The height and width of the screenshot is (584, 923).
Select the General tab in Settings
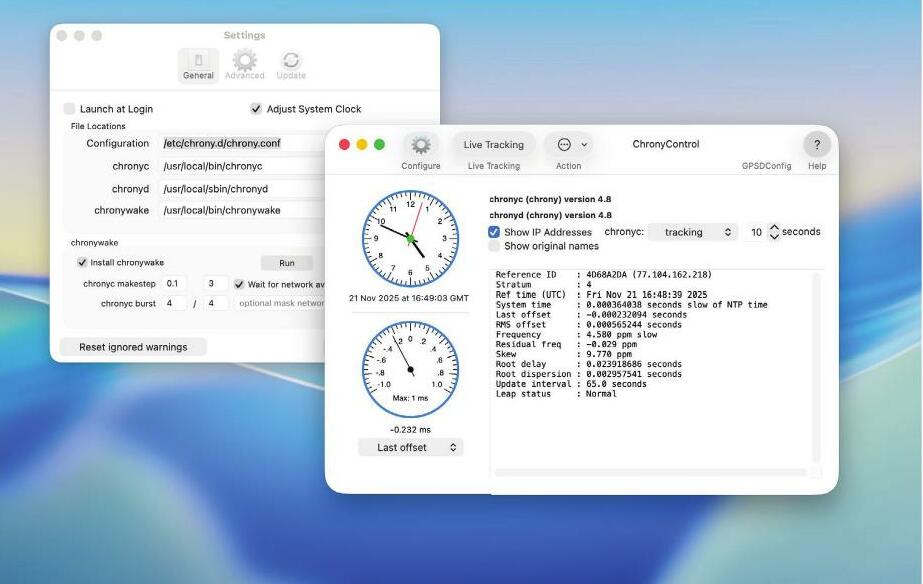(198, 65)
